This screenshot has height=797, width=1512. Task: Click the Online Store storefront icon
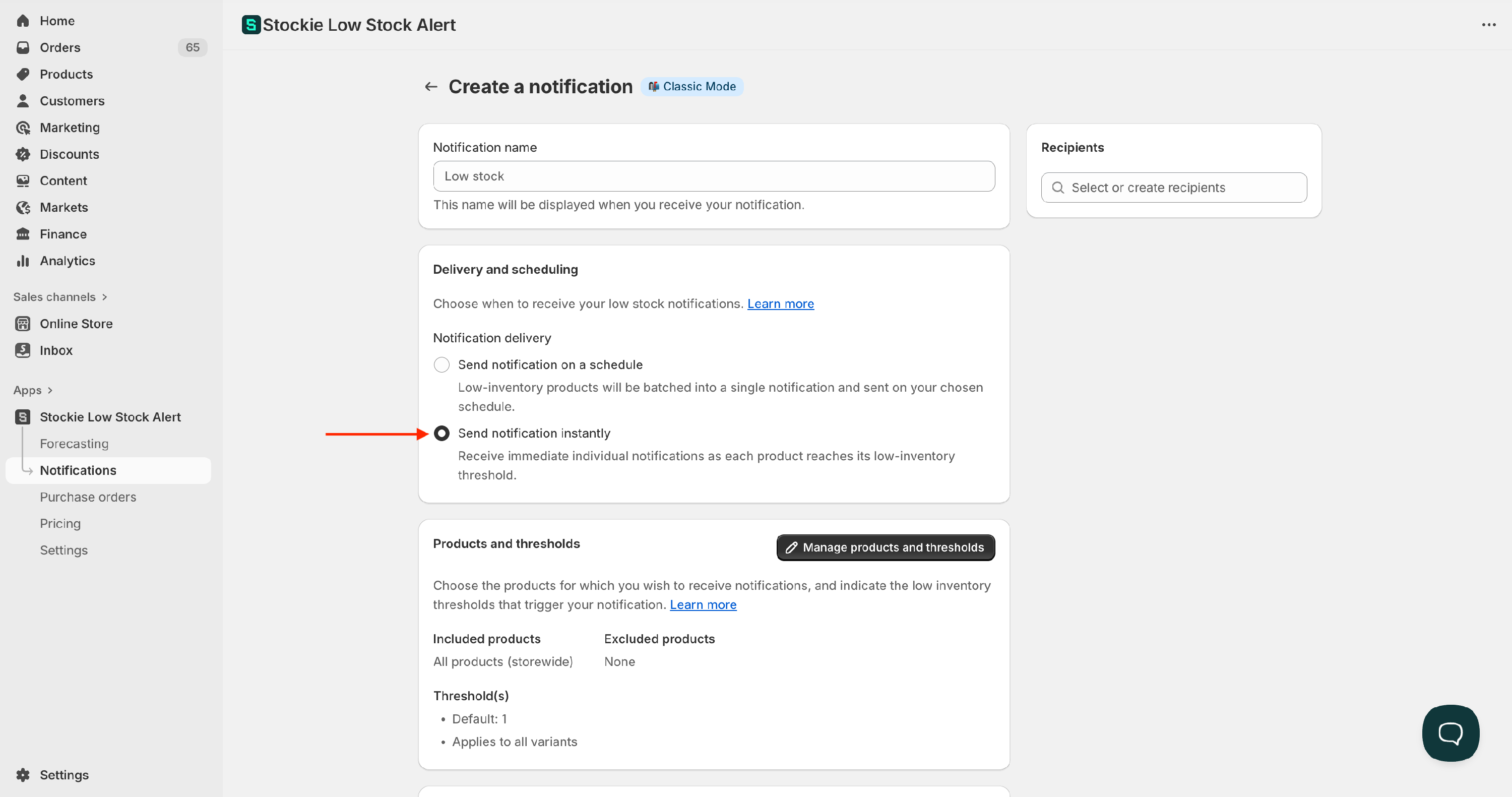(23, 323)
